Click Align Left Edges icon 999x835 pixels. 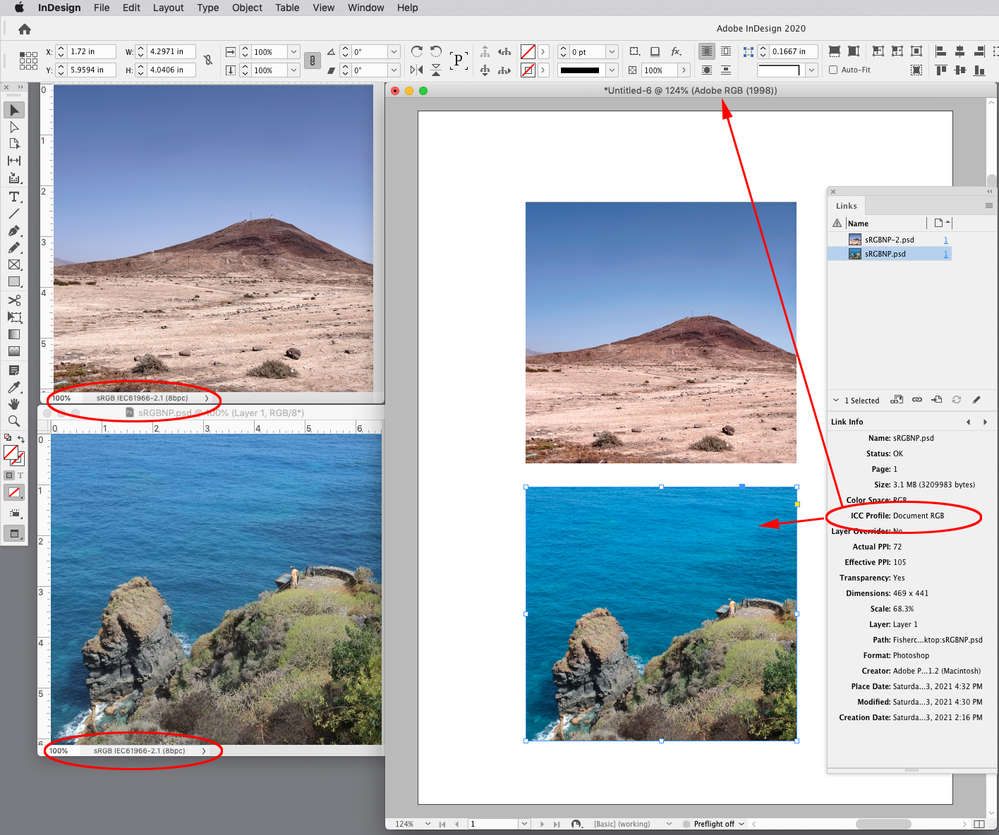(x=940, y=51)
